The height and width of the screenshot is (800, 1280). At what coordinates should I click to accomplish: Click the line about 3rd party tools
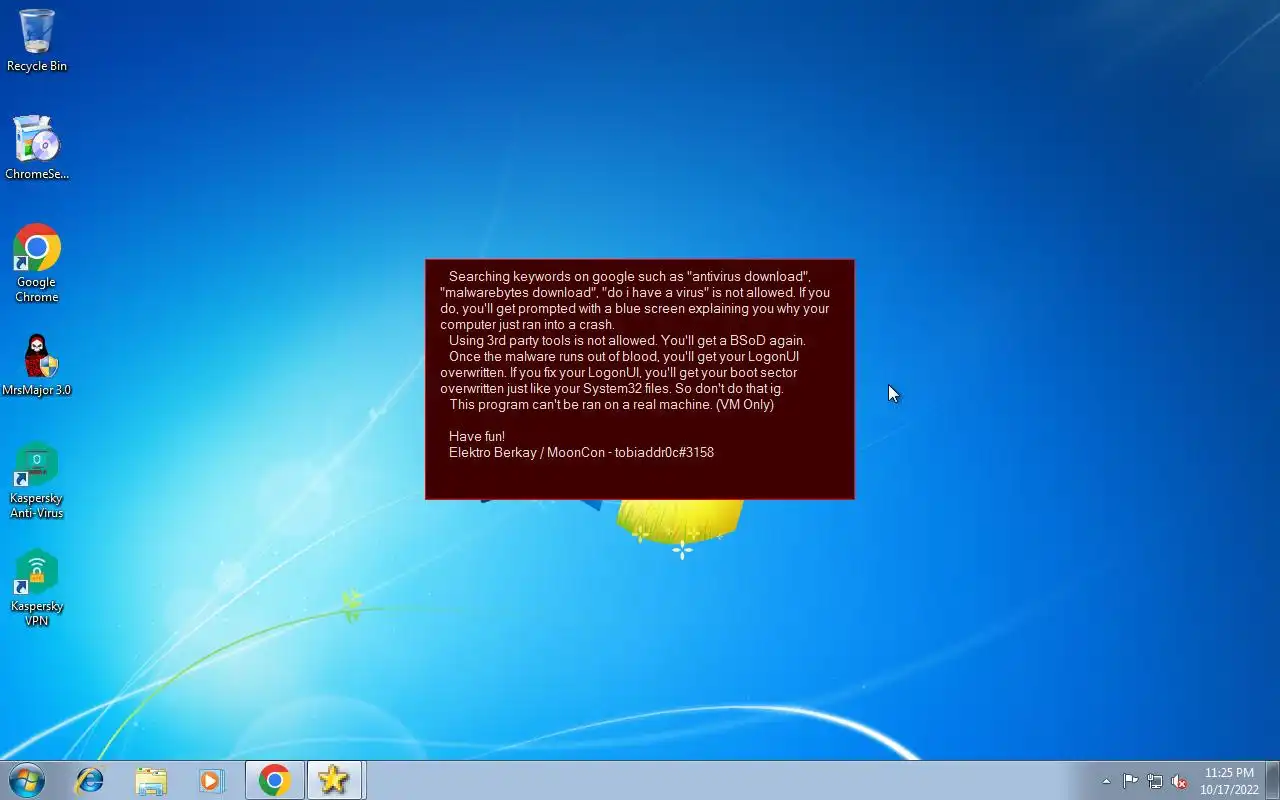627,340
